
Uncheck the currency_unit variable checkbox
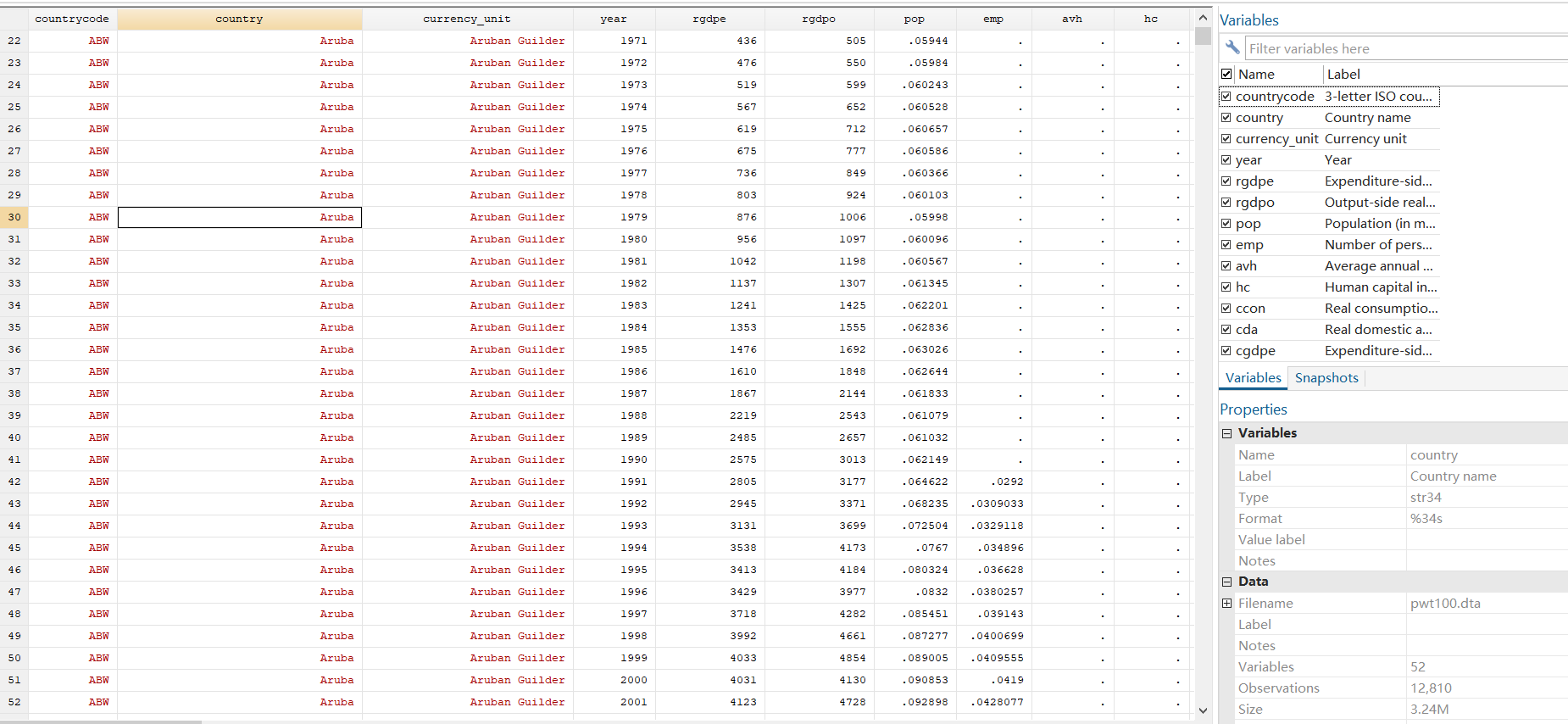(1226, 138)
